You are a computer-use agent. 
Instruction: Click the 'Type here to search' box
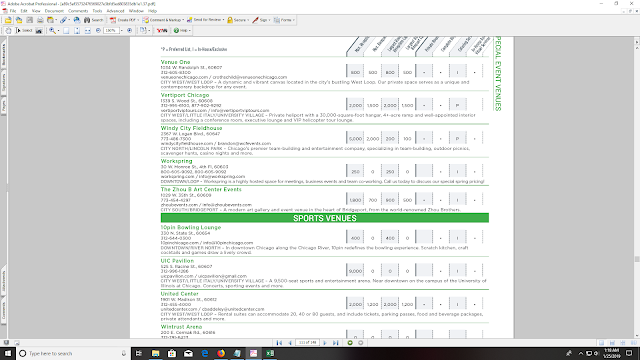click(73, 353)
